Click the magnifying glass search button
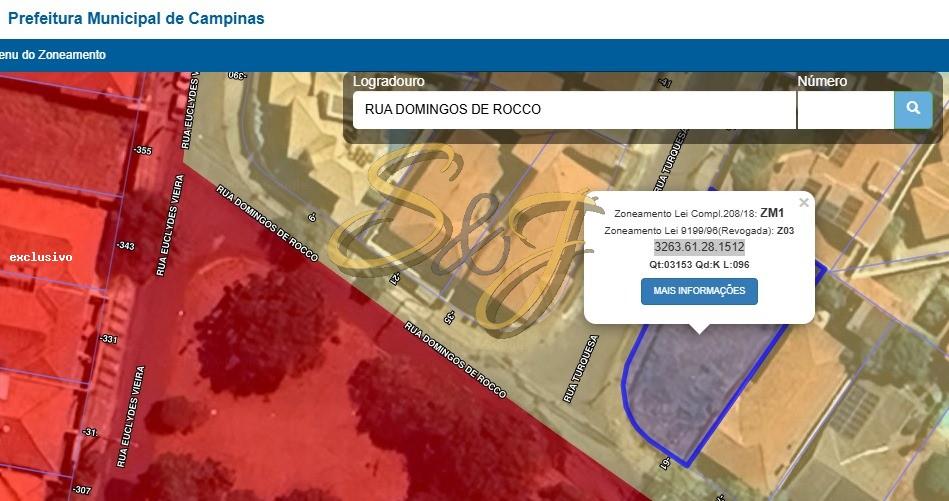949x501 pixels. point(913,110)
